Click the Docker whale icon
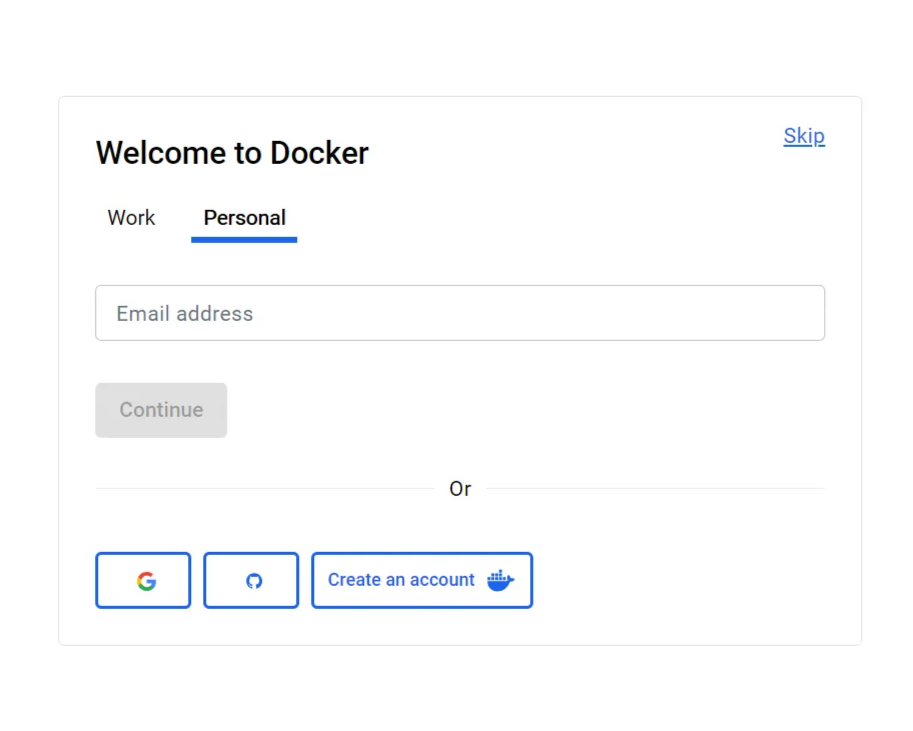This screenshot has width=913, height=731. click(x=500, y=580)
